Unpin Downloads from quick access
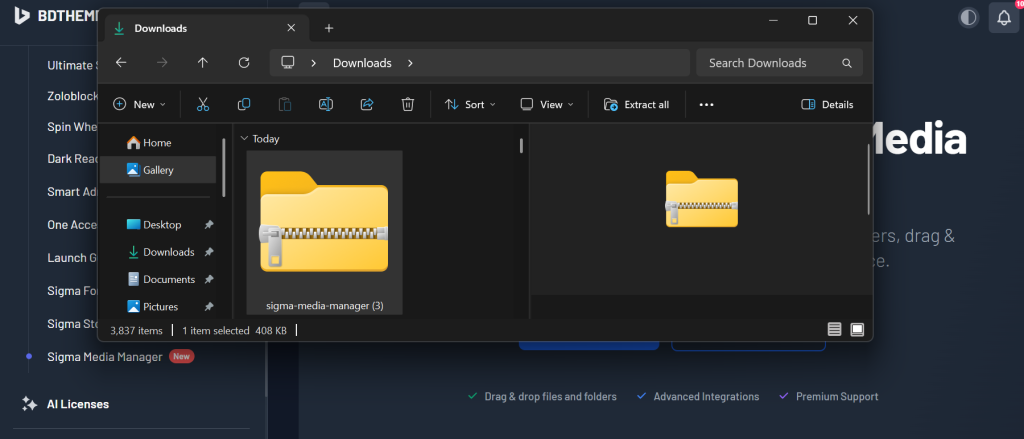1024x439 pixels. pyautogui.click(x=208, y=252)
